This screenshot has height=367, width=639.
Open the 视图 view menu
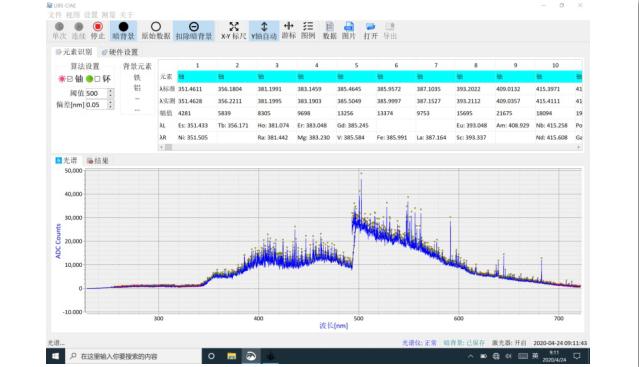coord(73,15)
